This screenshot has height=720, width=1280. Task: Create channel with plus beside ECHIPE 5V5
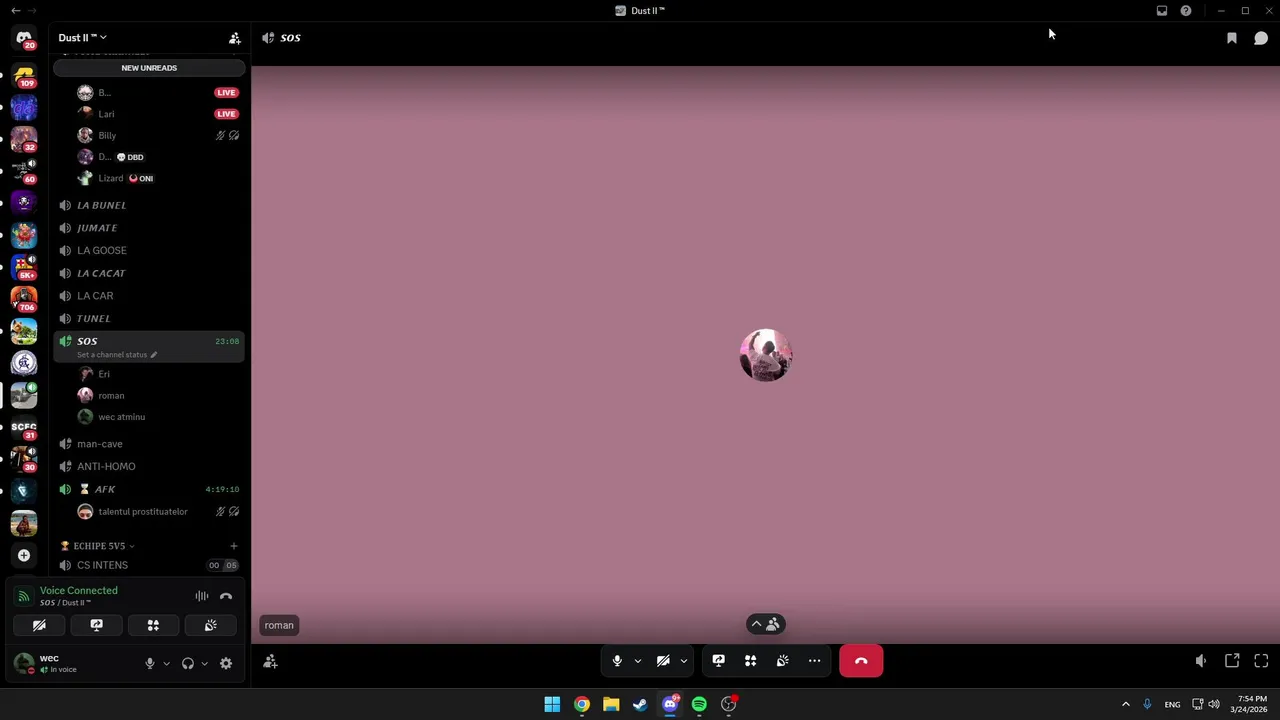[234, 546]
